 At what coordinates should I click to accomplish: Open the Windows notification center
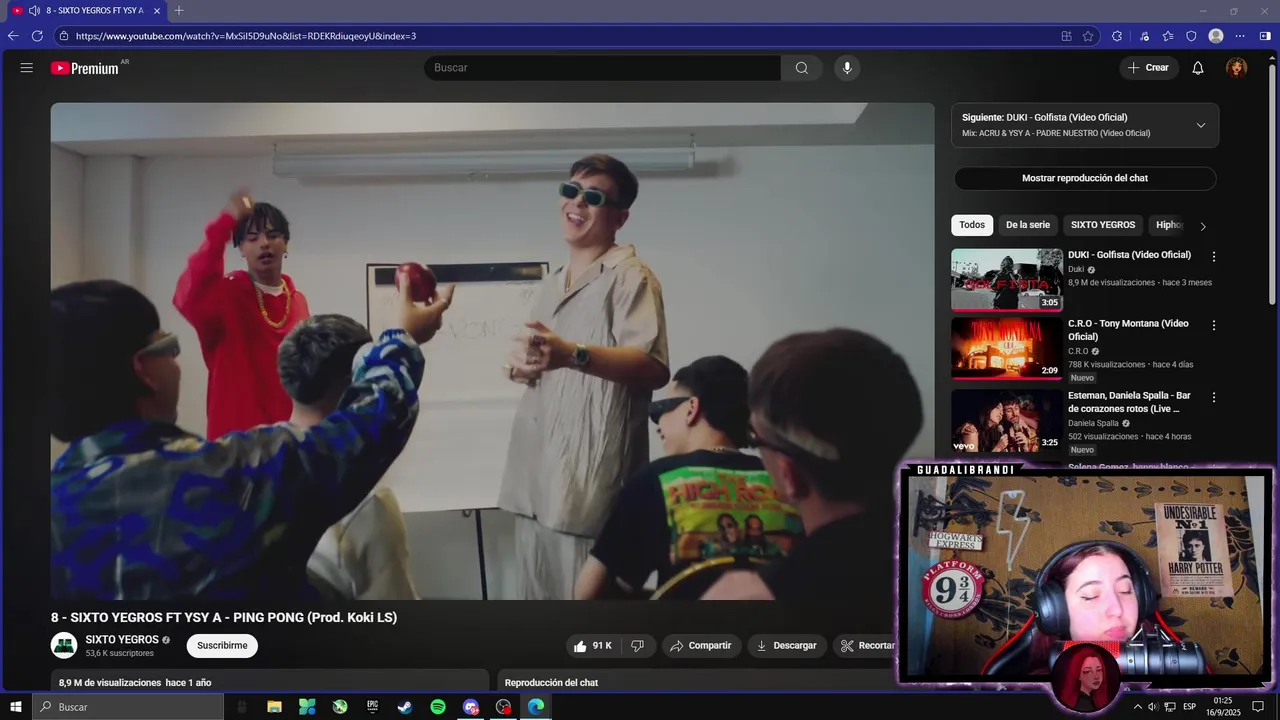click(1259, 707)
